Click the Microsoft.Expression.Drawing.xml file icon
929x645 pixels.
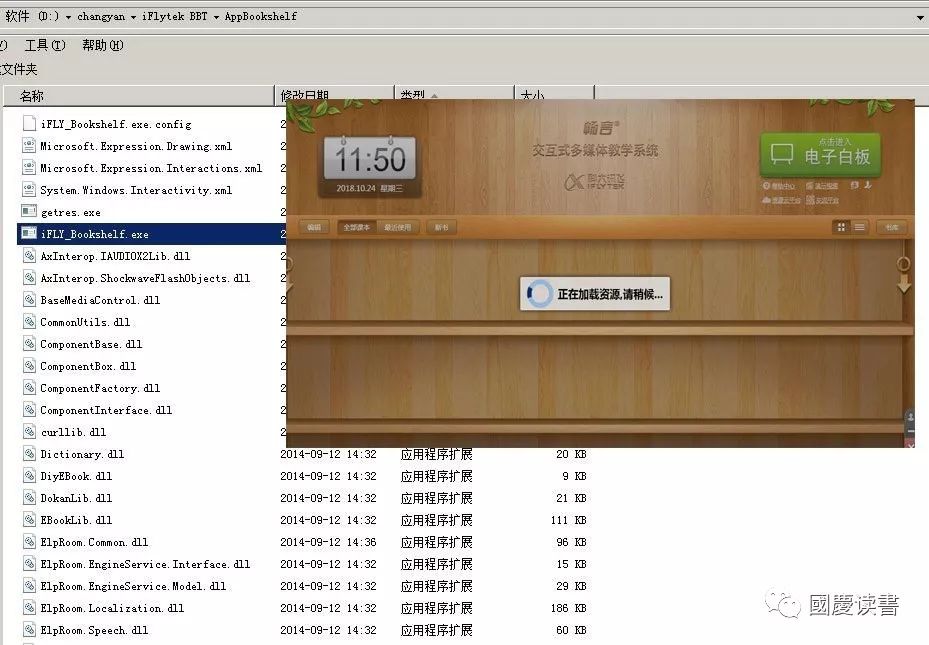29,145
